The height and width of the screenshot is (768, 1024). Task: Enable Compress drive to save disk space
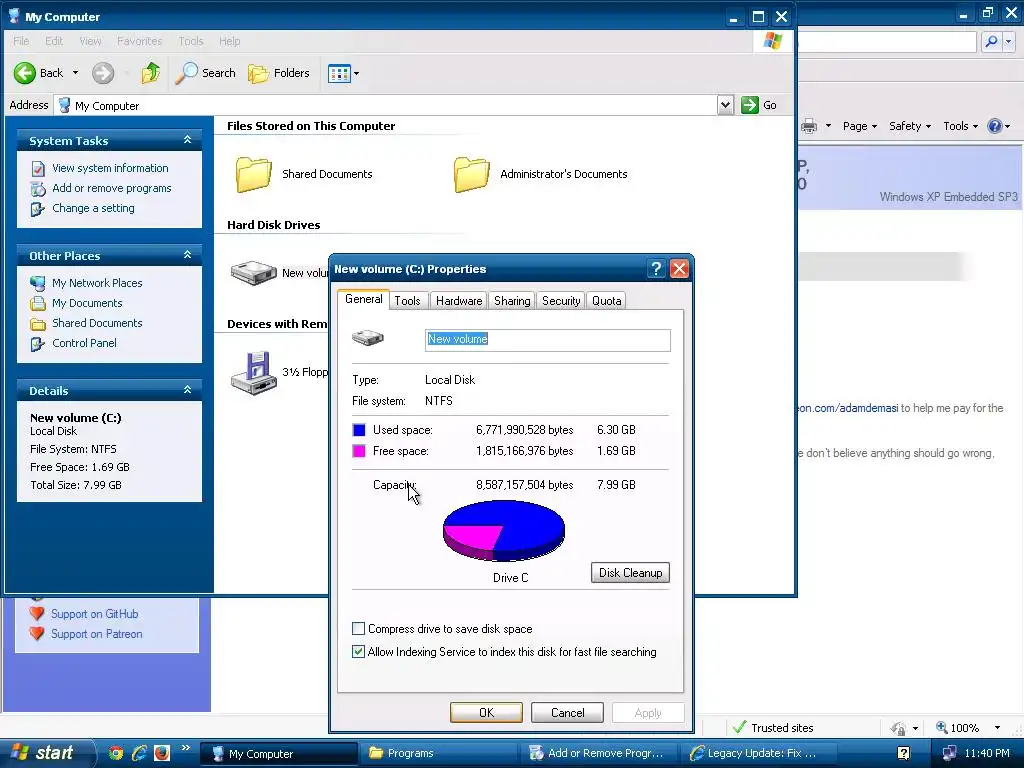tap(359, 629)
